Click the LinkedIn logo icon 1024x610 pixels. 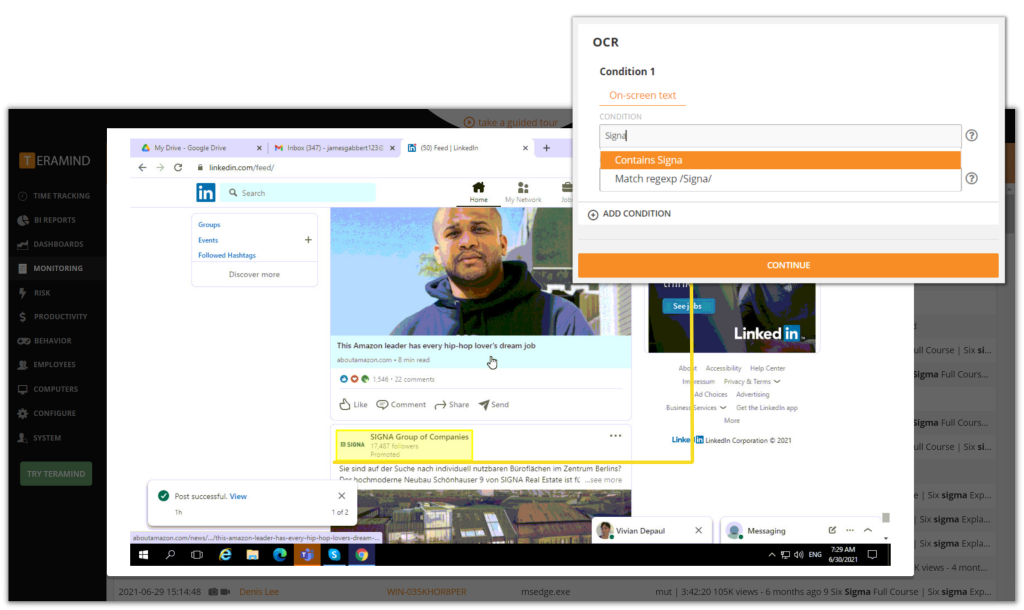(206, 193)
